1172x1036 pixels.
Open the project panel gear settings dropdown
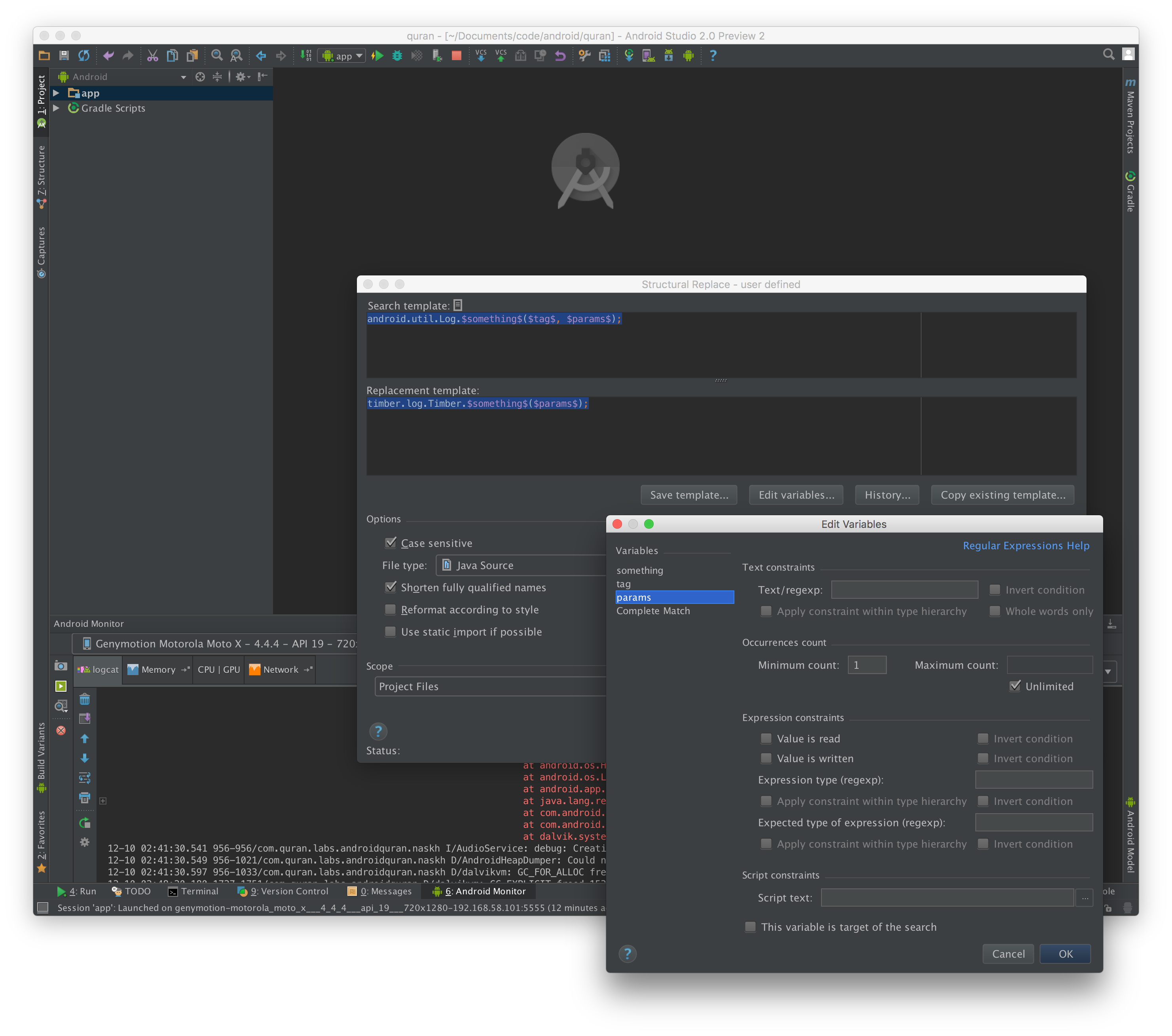243,77
